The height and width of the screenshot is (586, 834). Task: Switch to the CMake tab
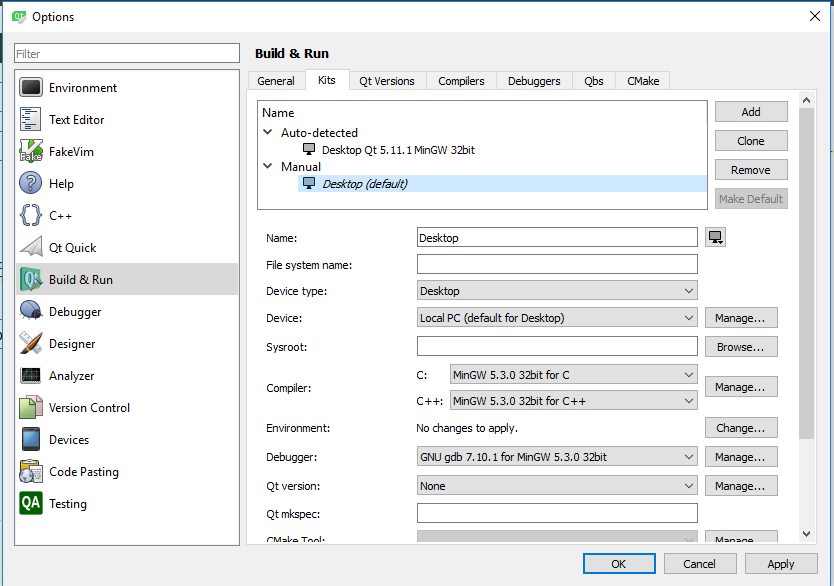pos(643,81)
